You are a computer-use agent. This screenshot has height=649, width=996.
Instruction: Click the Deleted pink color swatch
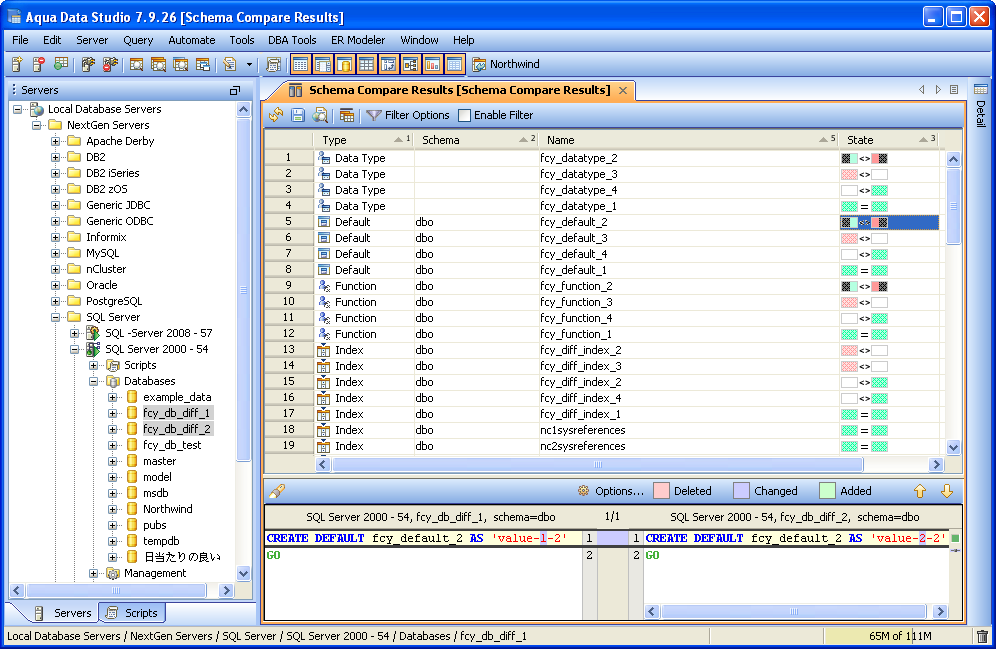[x=661, y=491]
